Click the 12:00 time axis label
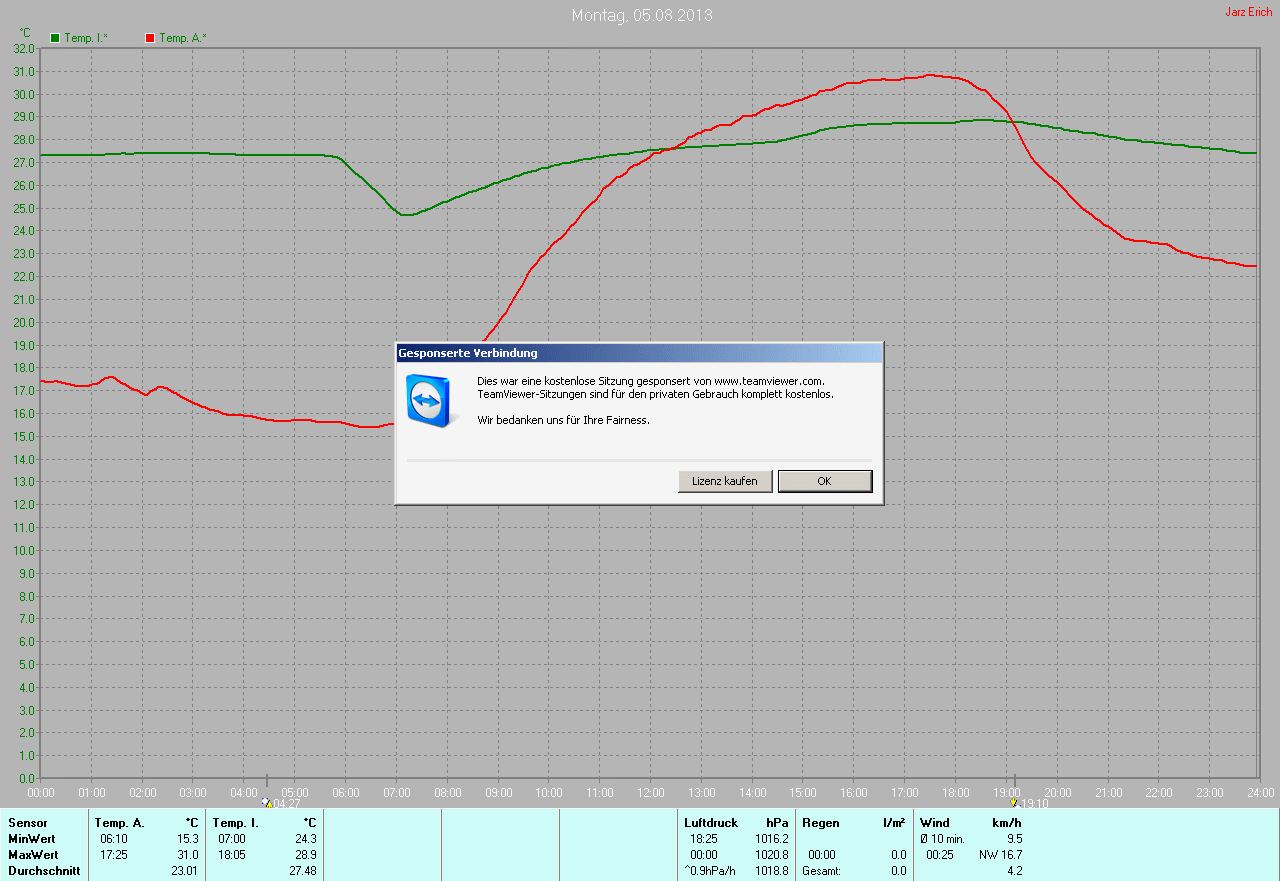 (x=650, y=792)
